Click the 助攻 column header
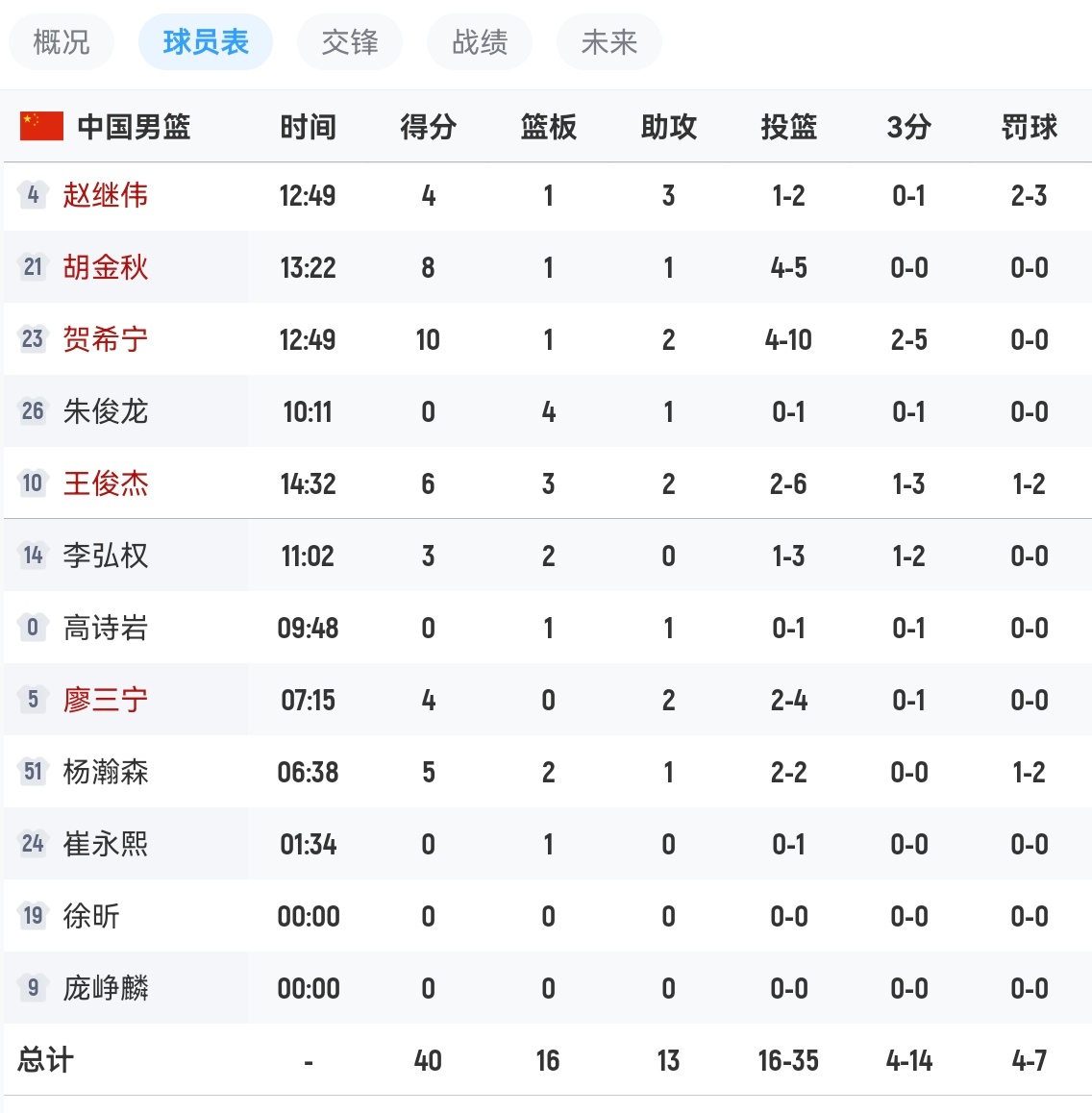Screen dimensions: 1092x1113 [668, 127]
